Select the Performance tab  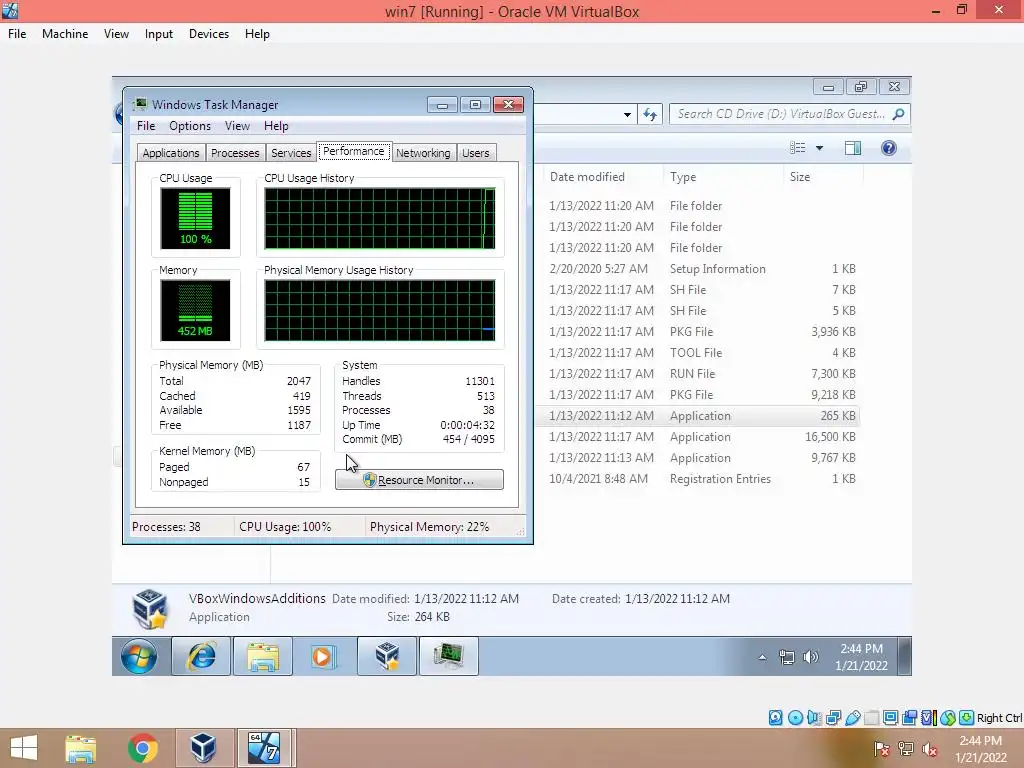(x=354, y=152)
